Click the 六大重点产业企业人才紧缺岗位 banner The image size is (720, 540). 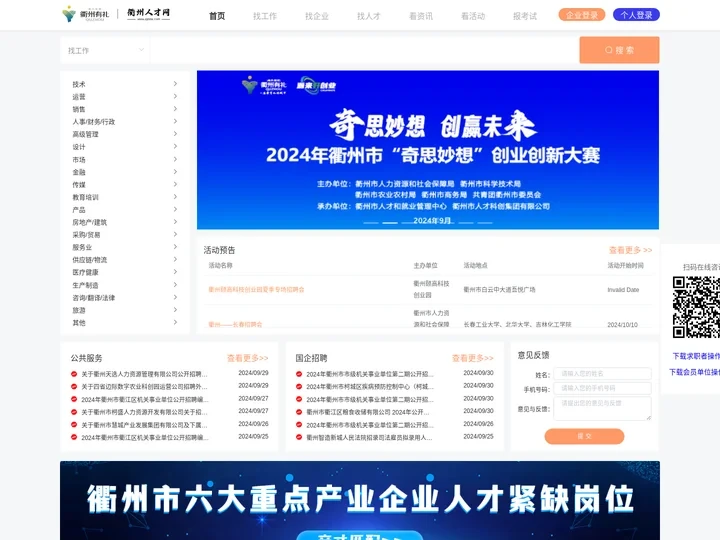360,501
